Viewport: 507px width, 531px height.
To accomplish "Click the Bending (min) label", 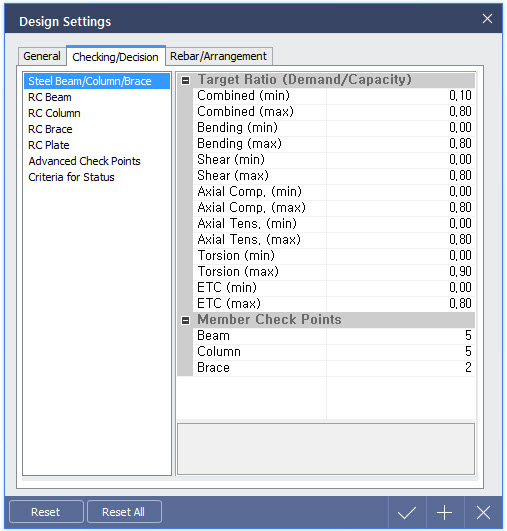I will (x=237, y=127).
